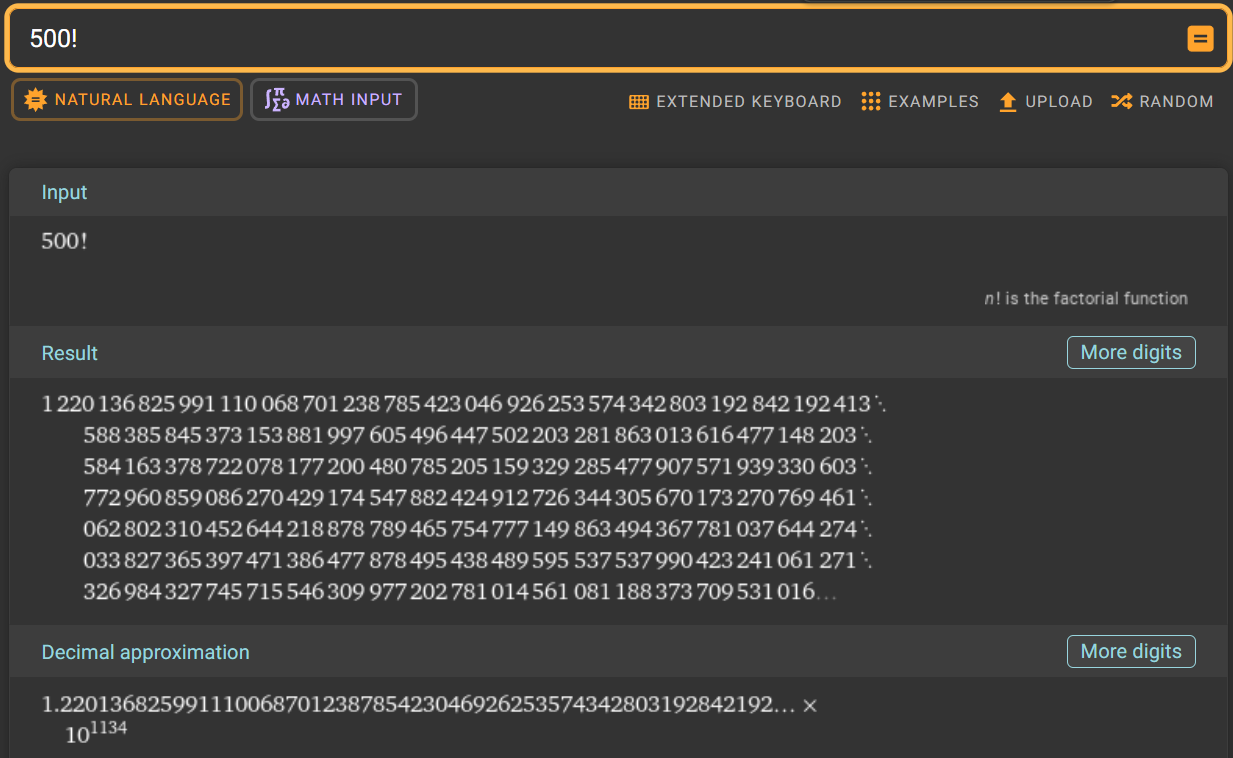
Task: Show more digits for the Result
Action: point(1130,353)
